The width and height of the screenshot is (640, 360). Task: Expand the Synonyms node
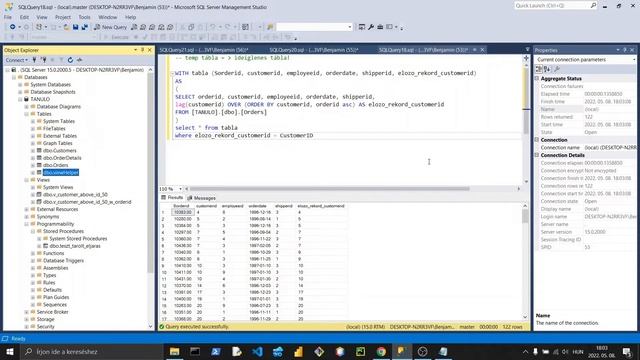[27, 216]
